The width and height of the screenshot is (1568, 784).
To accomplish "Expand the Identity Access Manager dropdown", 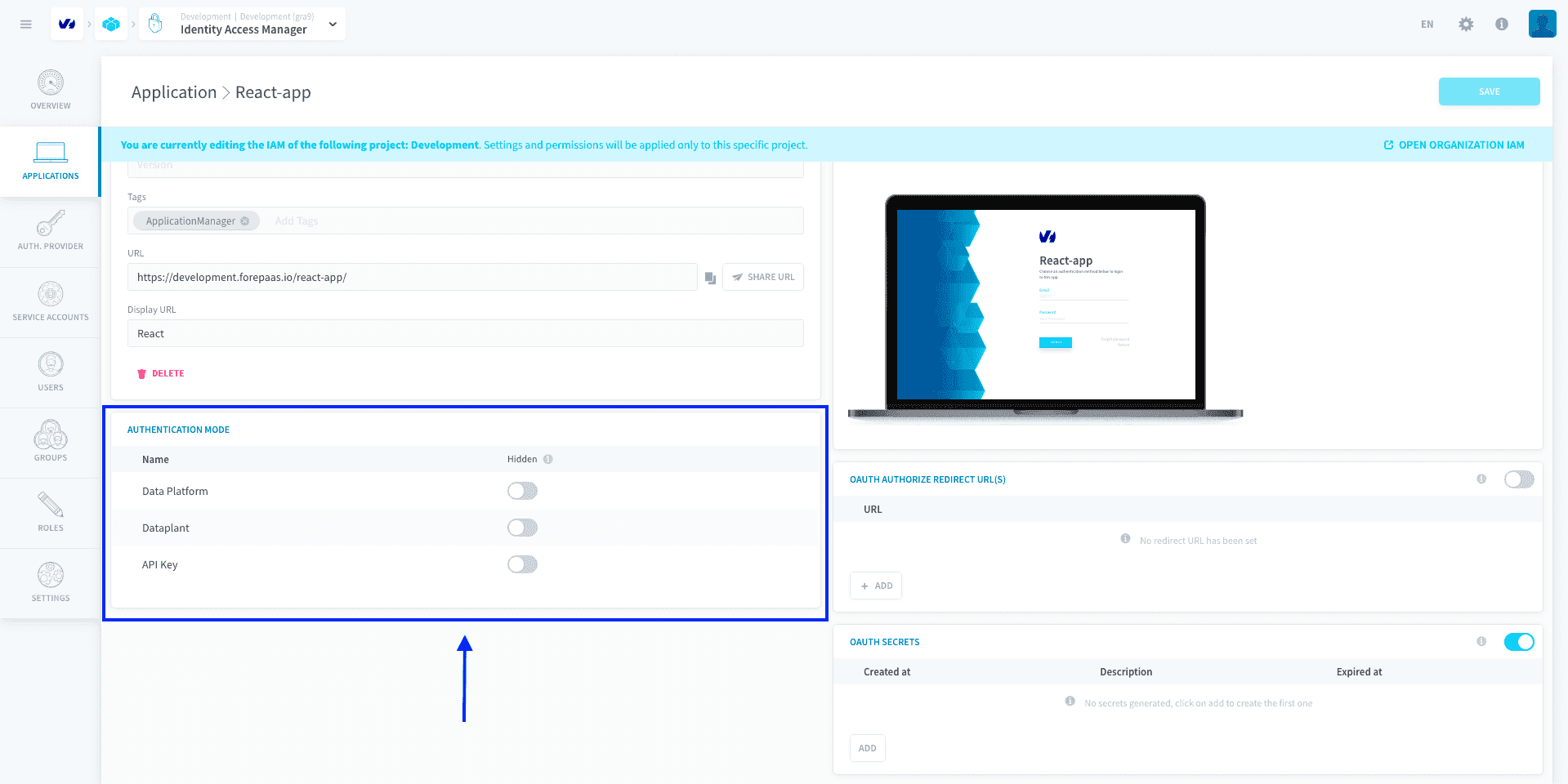I will click(333, 24).
